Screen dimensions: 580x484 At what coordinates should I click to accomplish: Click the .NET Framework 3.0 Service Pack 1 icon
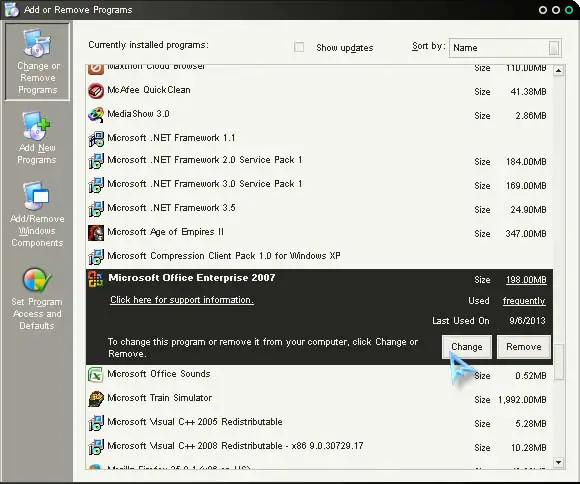(96, 185)
